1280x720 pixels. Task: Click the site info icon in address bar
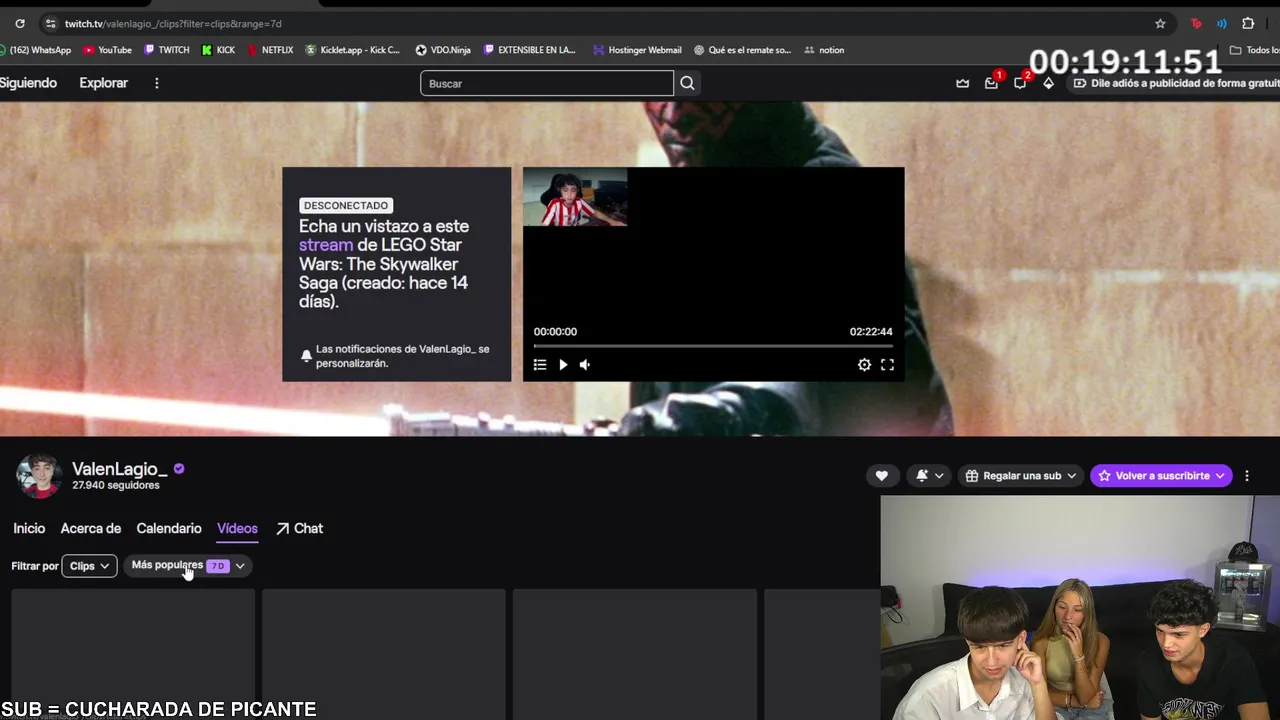50,23
